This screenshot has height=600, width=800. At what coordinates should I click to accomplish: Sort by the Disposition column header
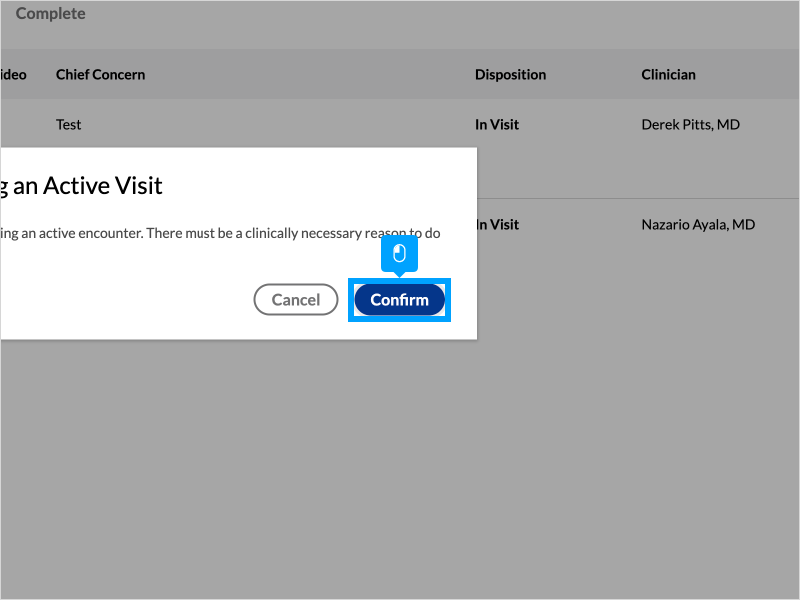click(x=510, y=75)
